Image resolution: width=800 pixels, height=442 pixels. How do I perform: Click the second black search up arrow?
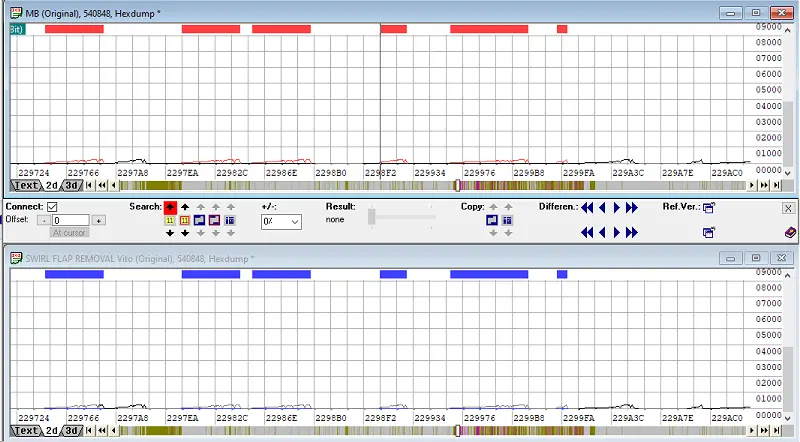click(x=185, y=207)
